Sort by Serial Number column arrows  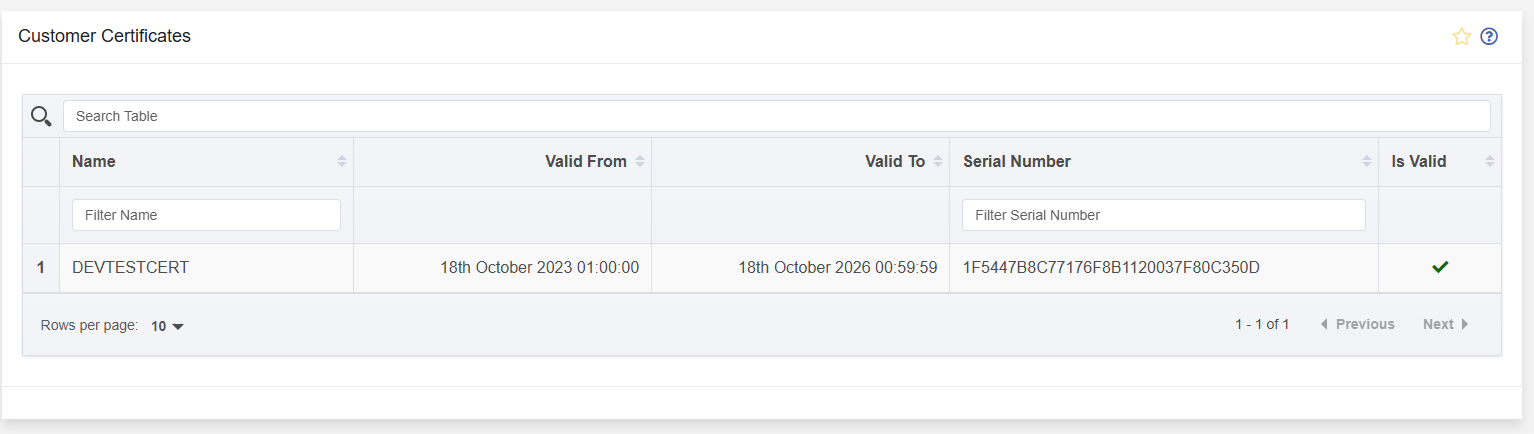point(1367,161)
